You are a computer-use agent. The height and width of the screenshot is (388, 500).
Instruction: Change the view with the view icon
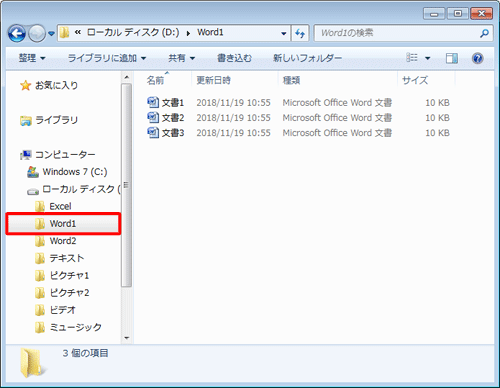(412, 58)
